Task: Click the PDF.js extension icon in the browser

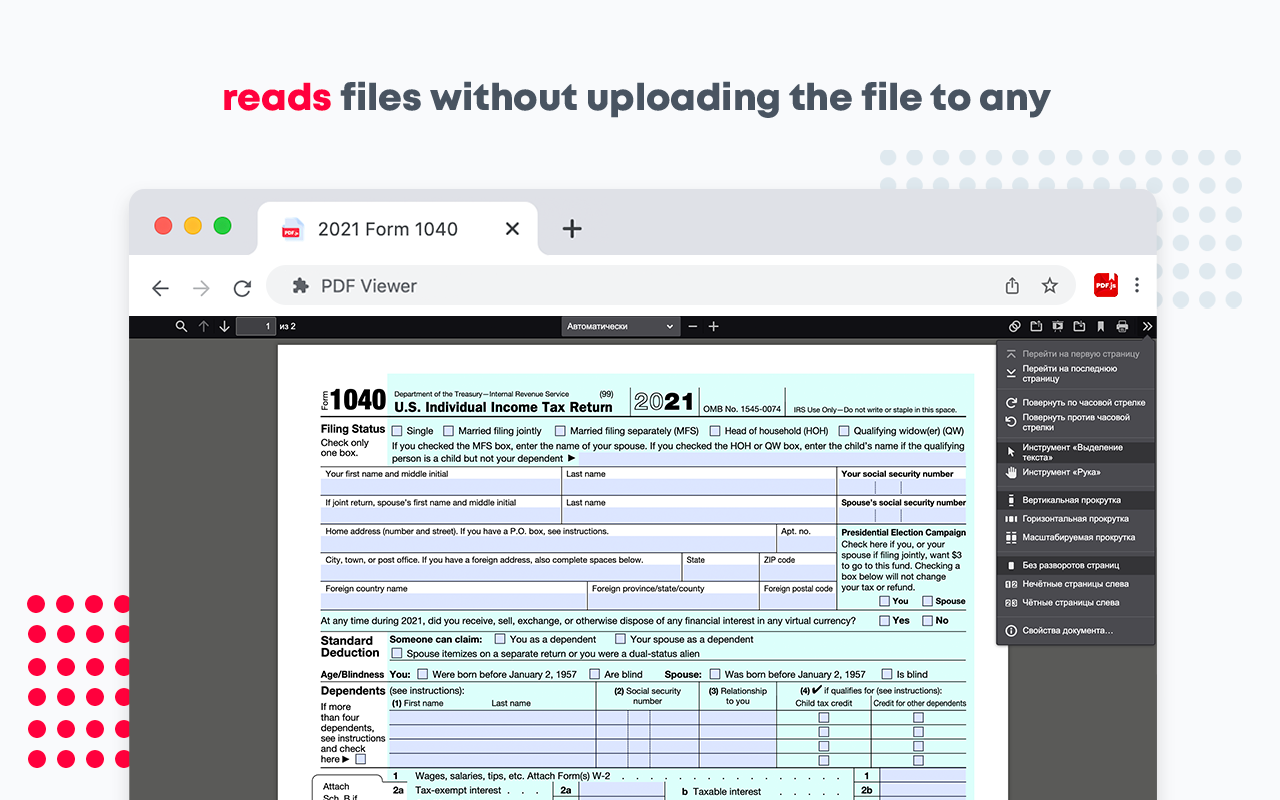Action: click(1105, 285)
